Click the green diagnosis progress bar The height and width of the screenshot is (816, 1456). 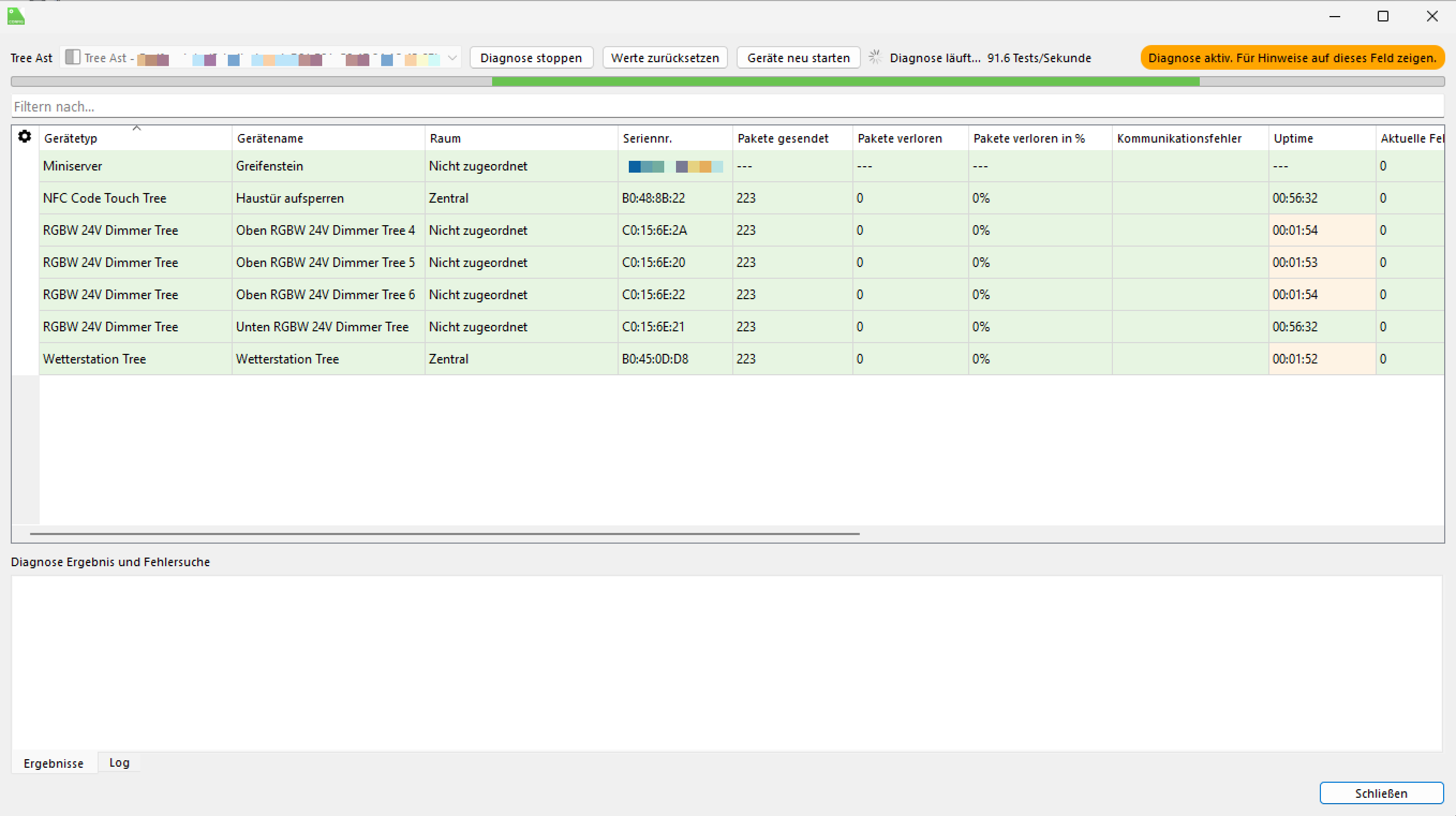pyautogui.click(x=845, y=82)
